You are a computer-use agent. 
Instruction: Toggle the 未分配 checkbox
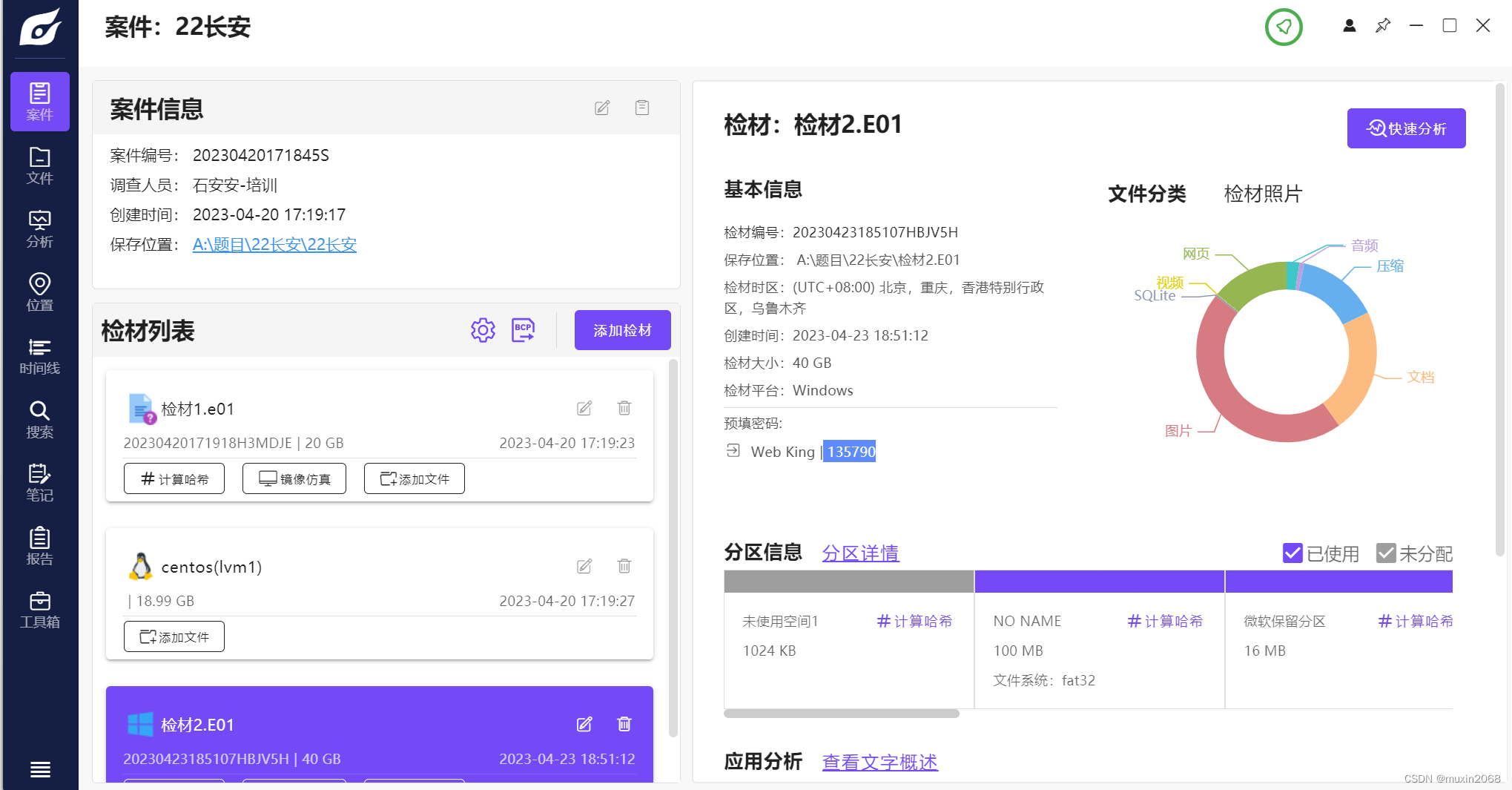1386,553
